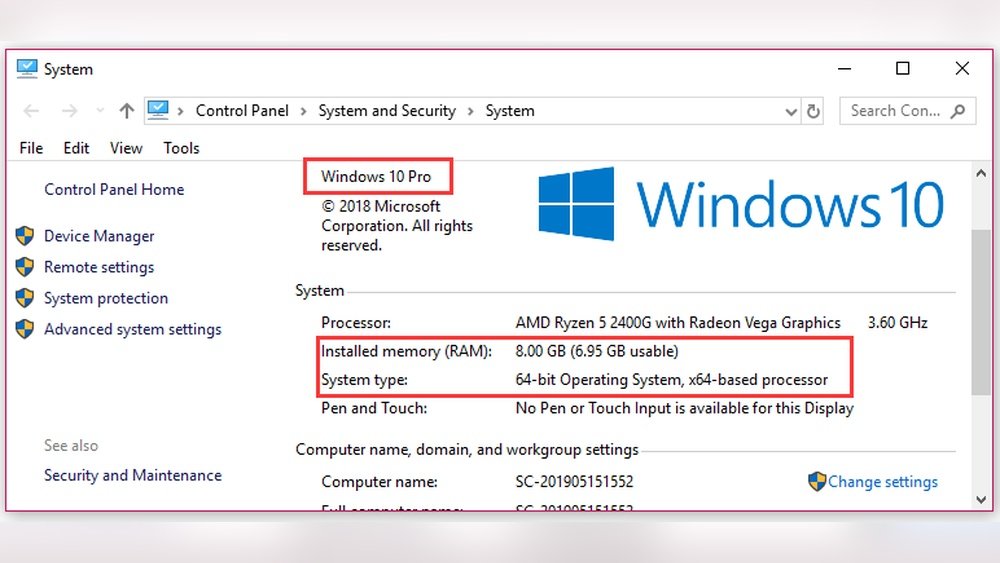The height and width of the screenshot is (563, 1000).
Task: Click the Back navigation arrow
Action: 31,111
